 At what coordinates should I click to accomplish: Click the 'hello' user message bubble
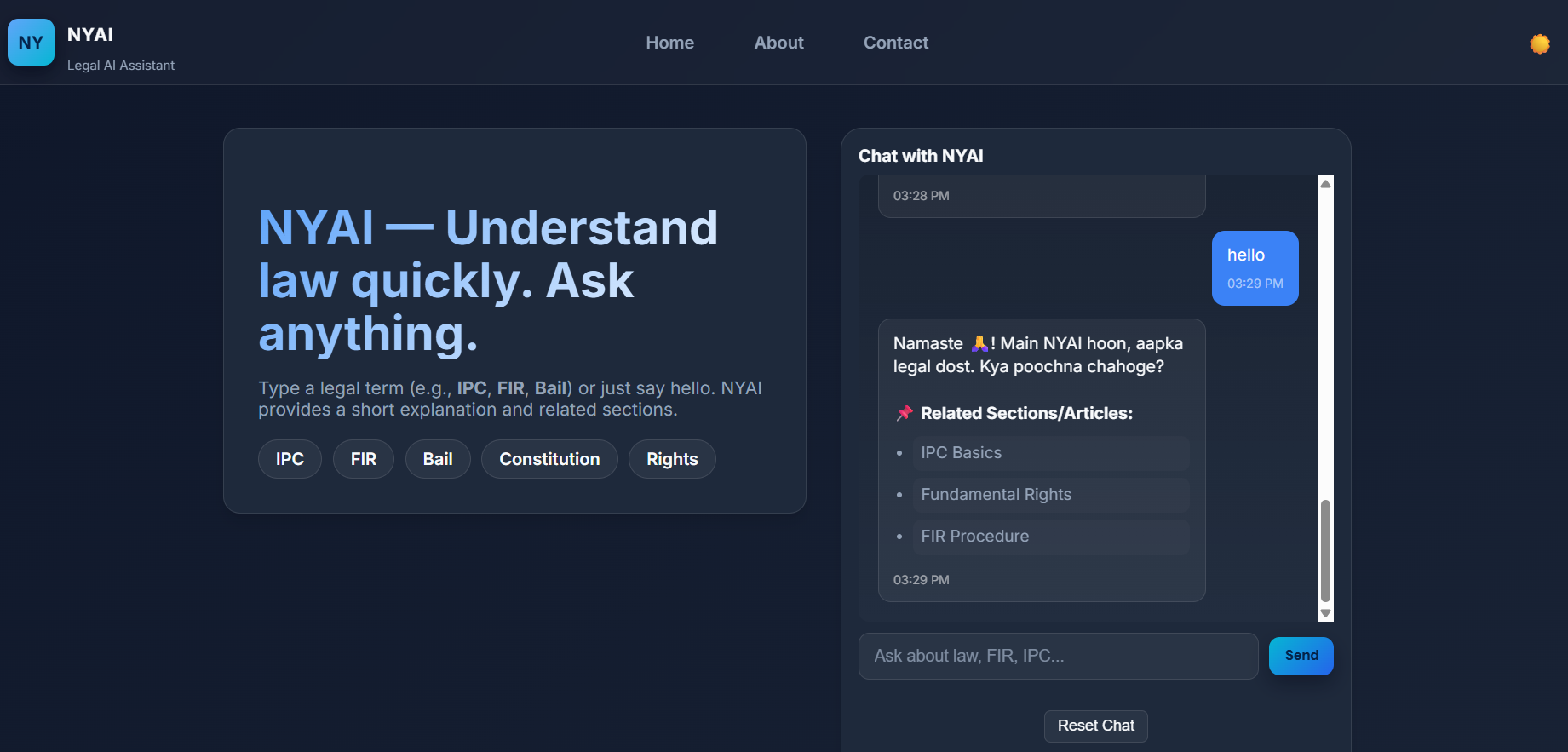pos(1255,268)
